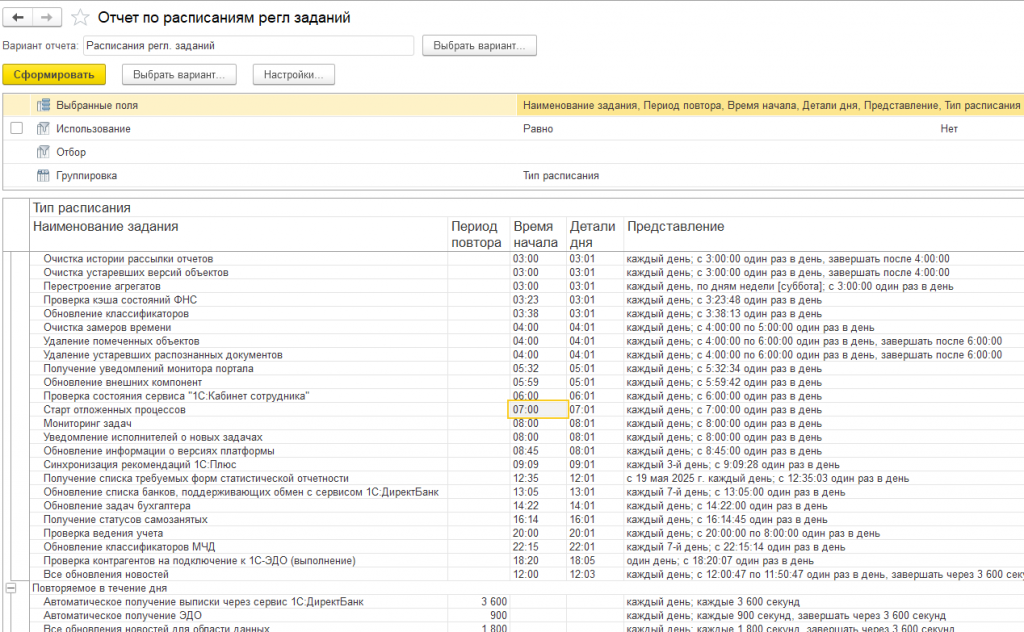Click the каждый 3-й день; с 9:09:28 description

733,465
